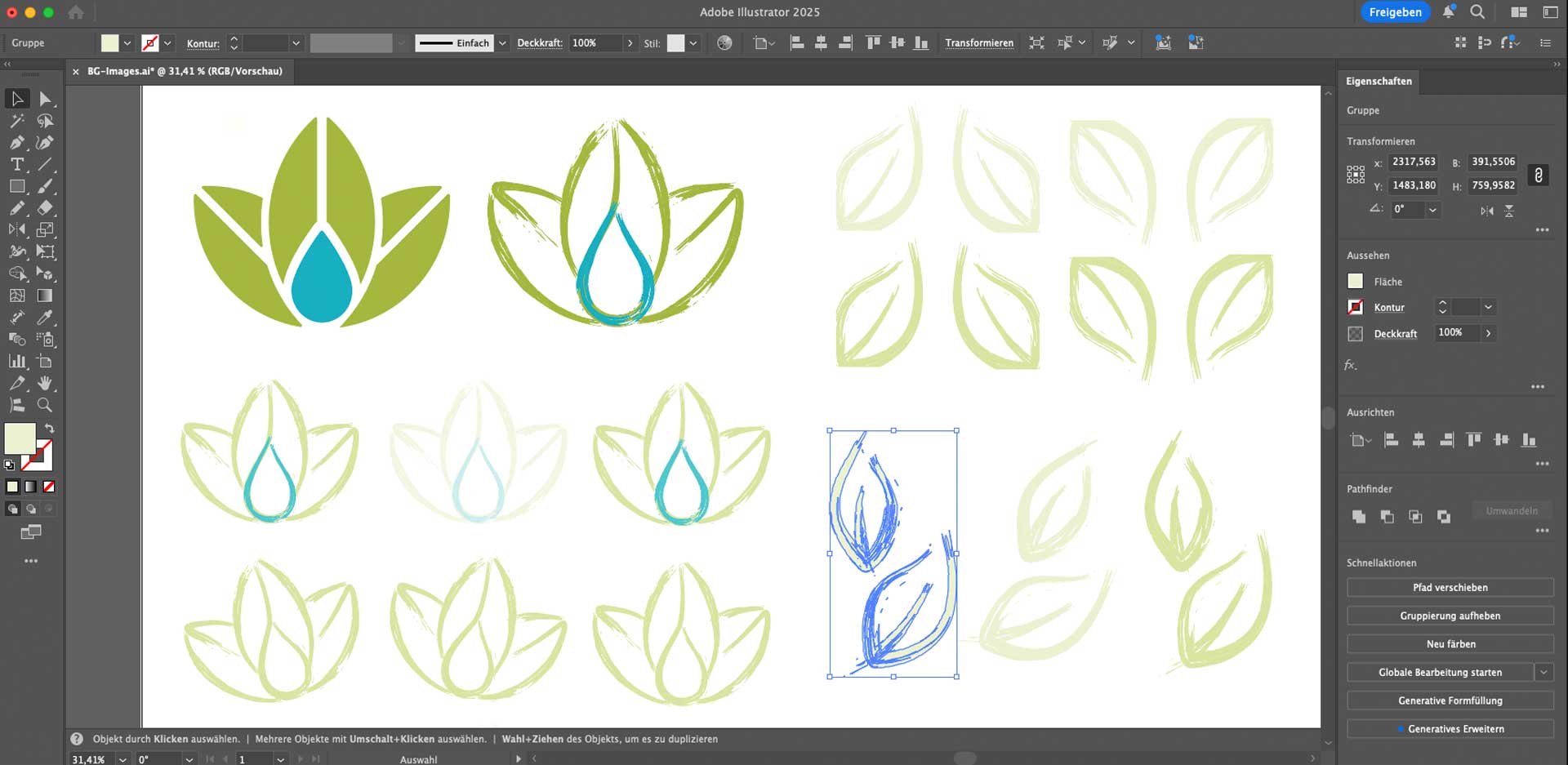Open Globale Bearbeitung options arrow
This screenshot has width=1568, height=765.
pos(1543,673)
